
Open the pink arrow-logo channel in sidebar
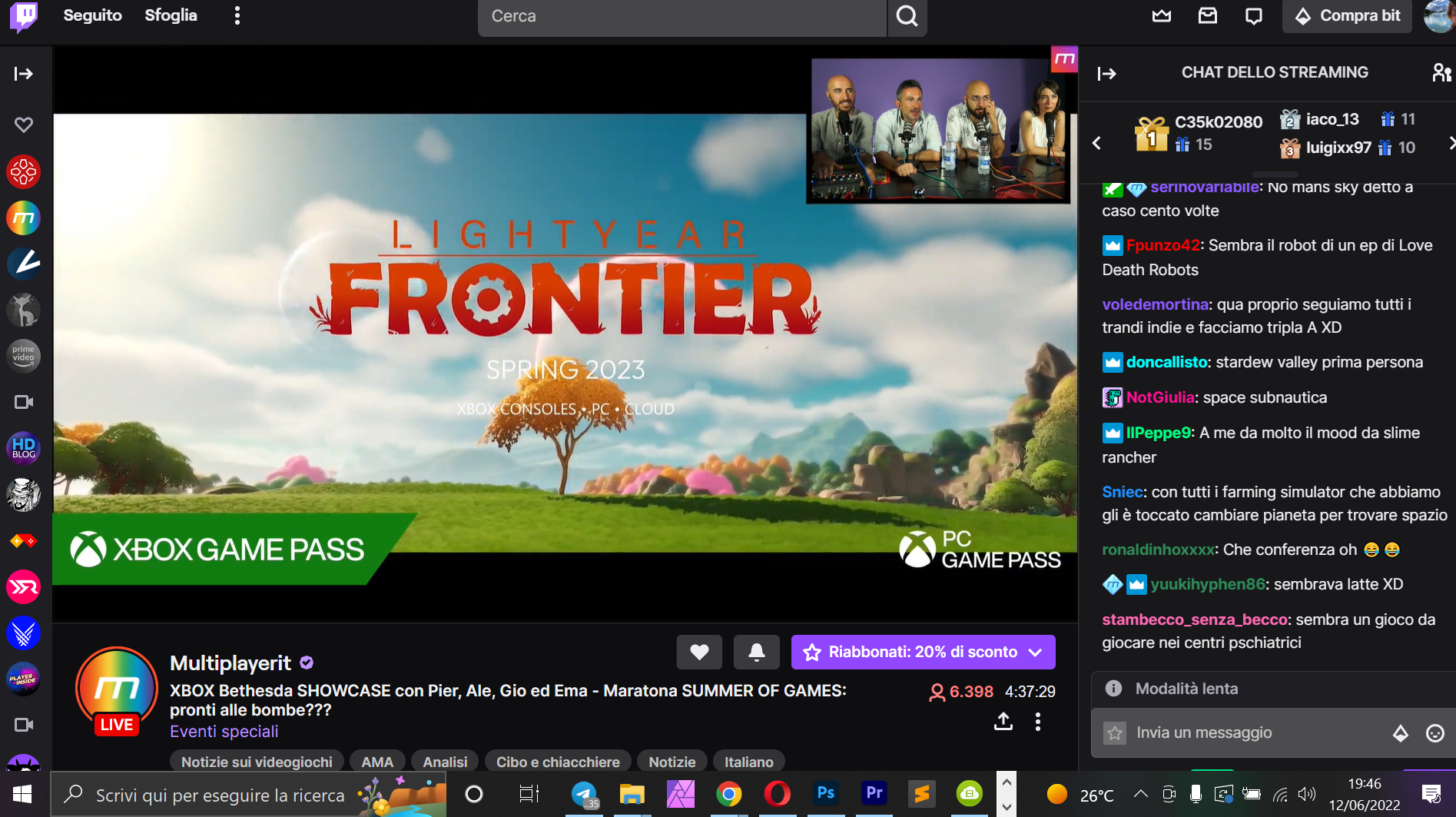[24, 587]
